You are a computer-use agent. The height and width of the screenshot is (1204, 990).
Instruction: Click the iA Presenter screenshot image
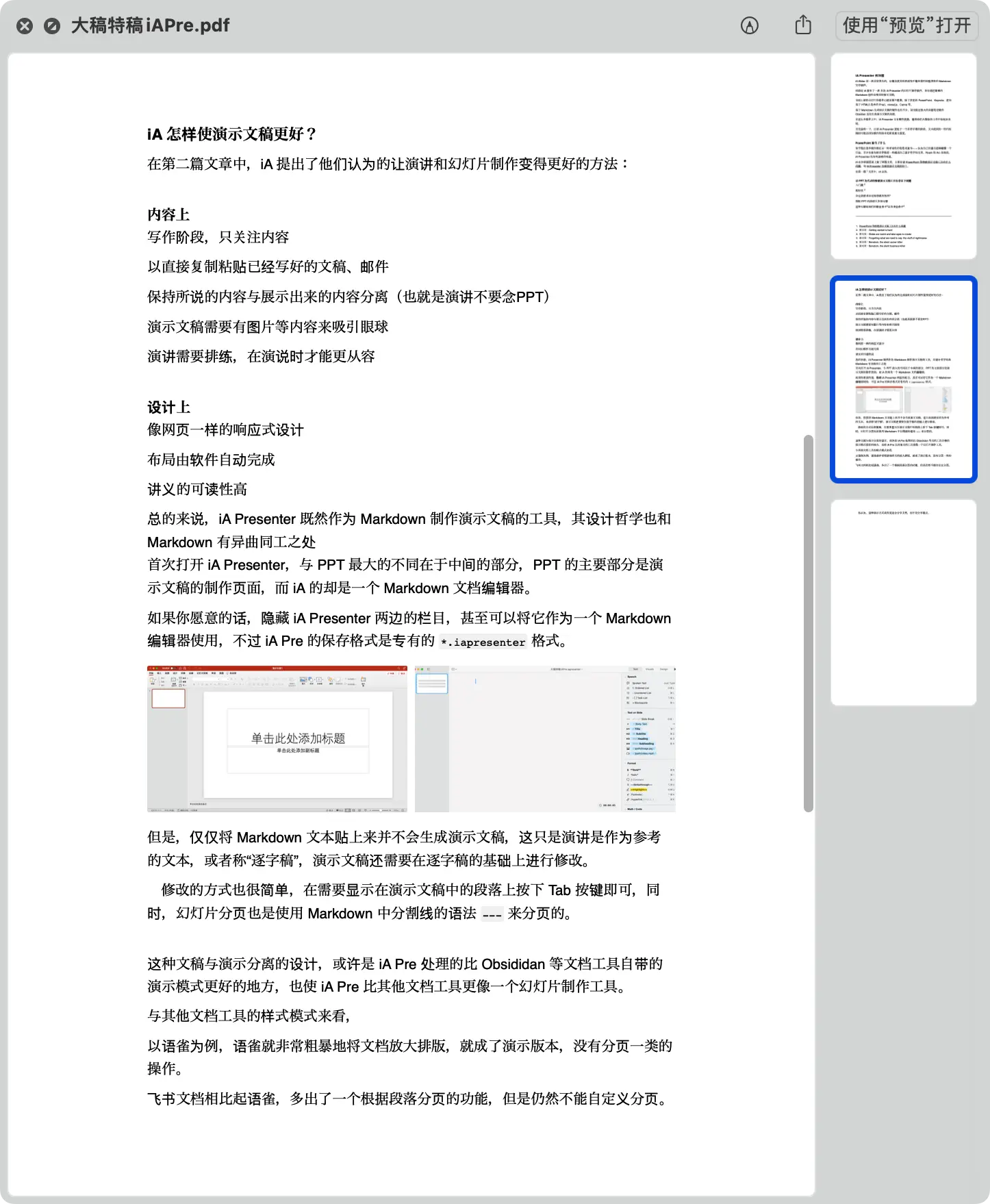point(545,739)
